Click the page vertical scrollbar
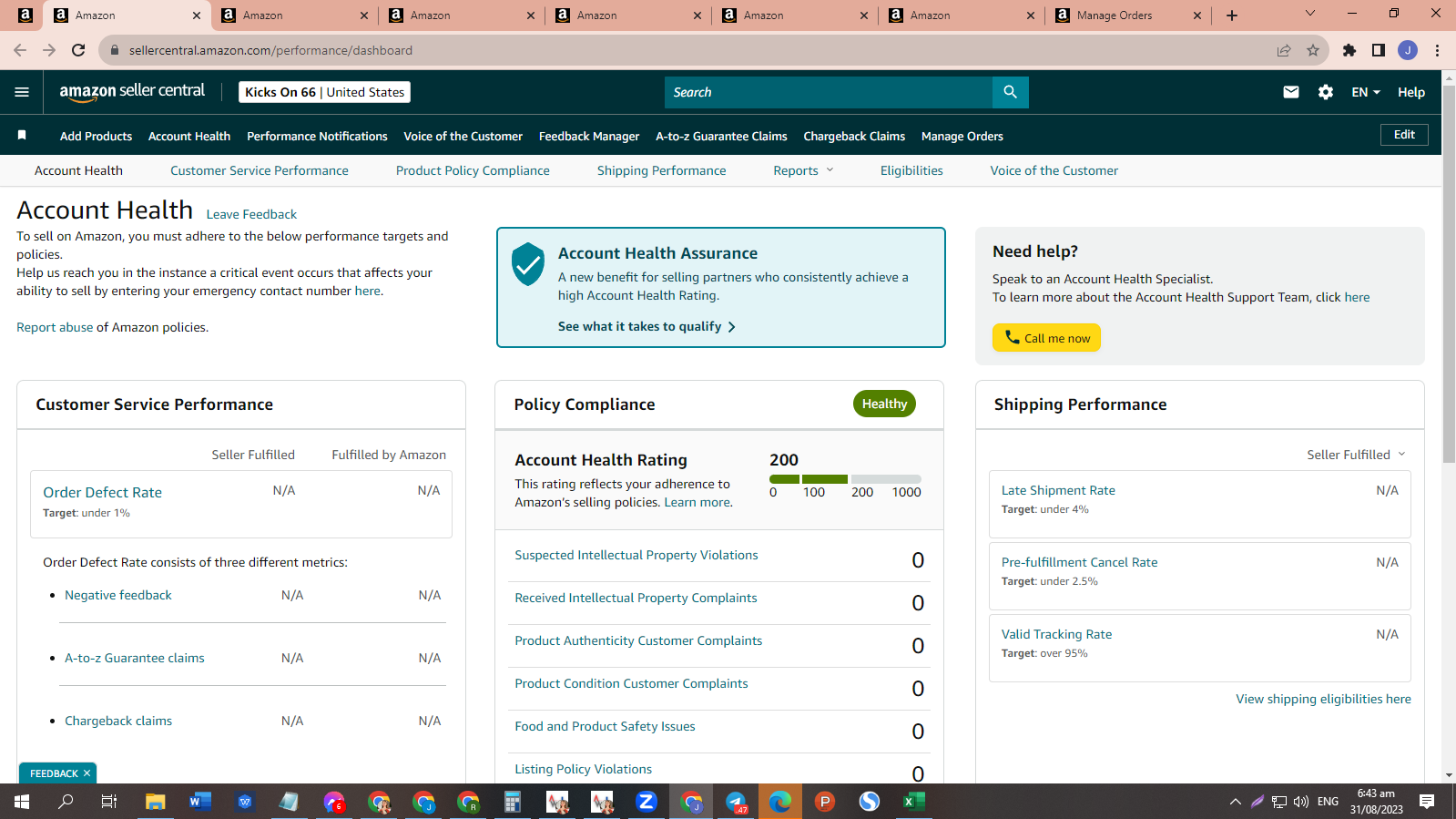Viewport: 1456px width, 819px height. click(1449, 273)
